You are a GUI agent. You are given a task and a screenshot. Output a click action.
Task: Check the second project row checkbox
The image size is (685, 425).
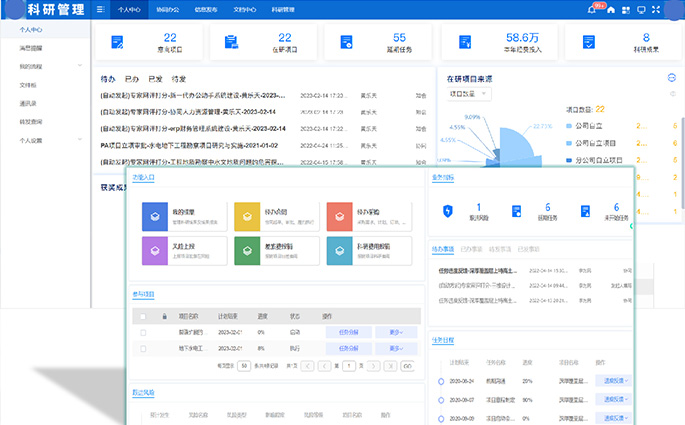click(x=143, y=348)
